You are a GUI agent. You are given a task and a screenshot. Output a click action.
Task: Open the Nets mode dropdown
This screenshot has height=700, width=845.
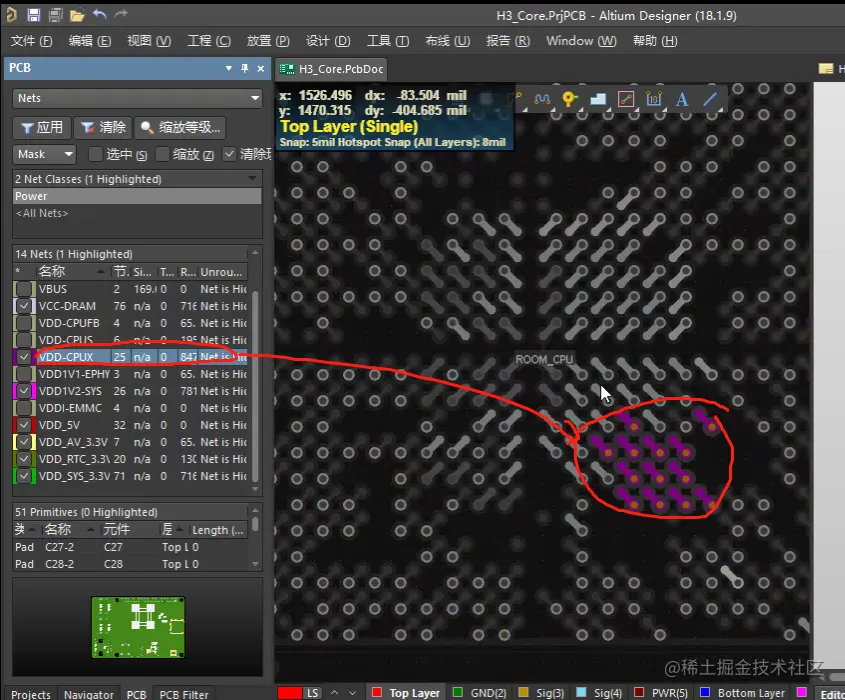137,98
